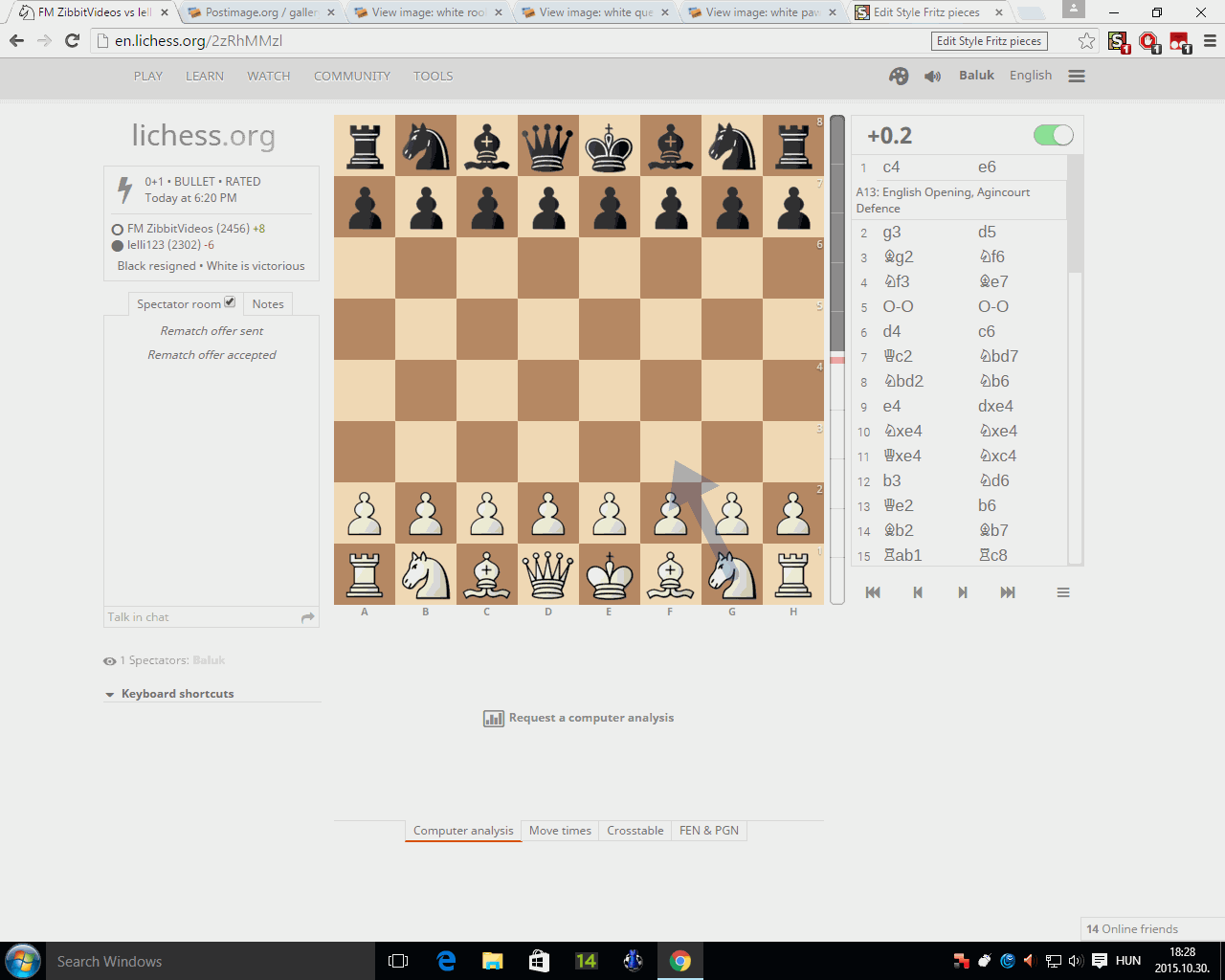Screen dimensions: 1225x980
Task: Open the LEARN menu
Action: click(205, 77)
